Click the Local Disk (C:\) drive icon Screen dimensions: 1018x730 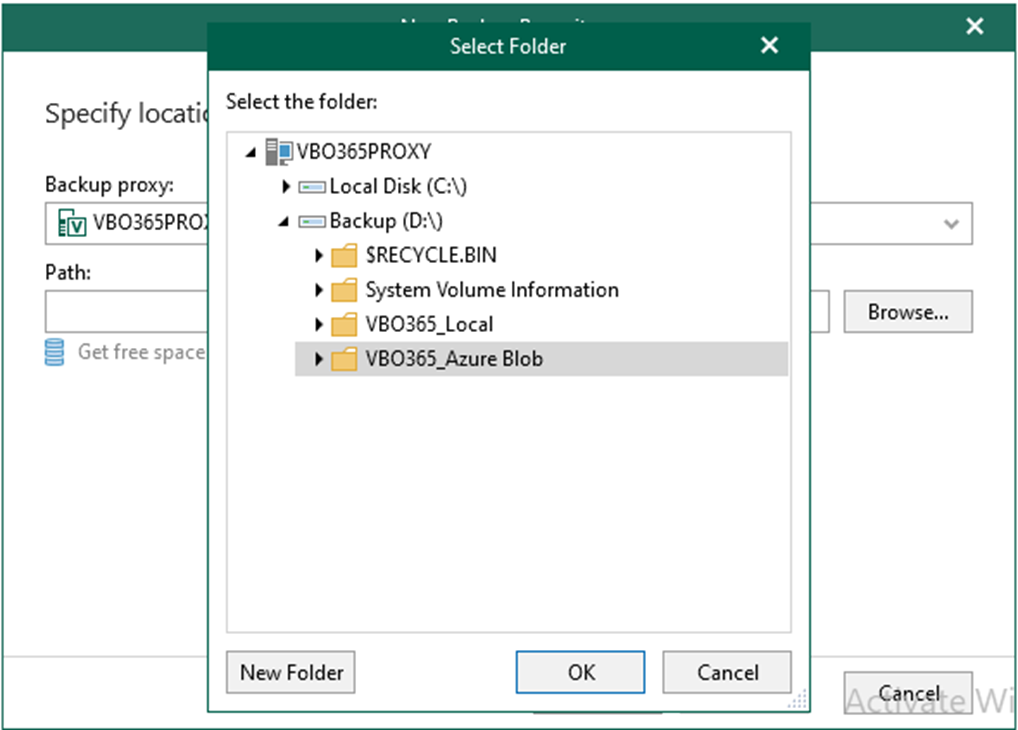click(x=312, y=187)
